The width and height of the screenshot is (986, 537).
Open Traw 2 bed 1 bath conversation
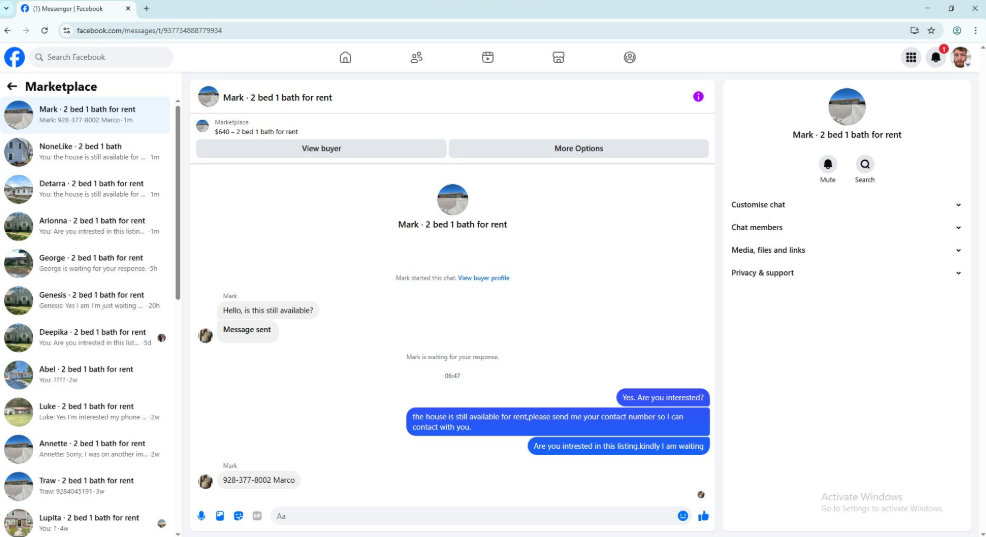(x=85, y=485)
